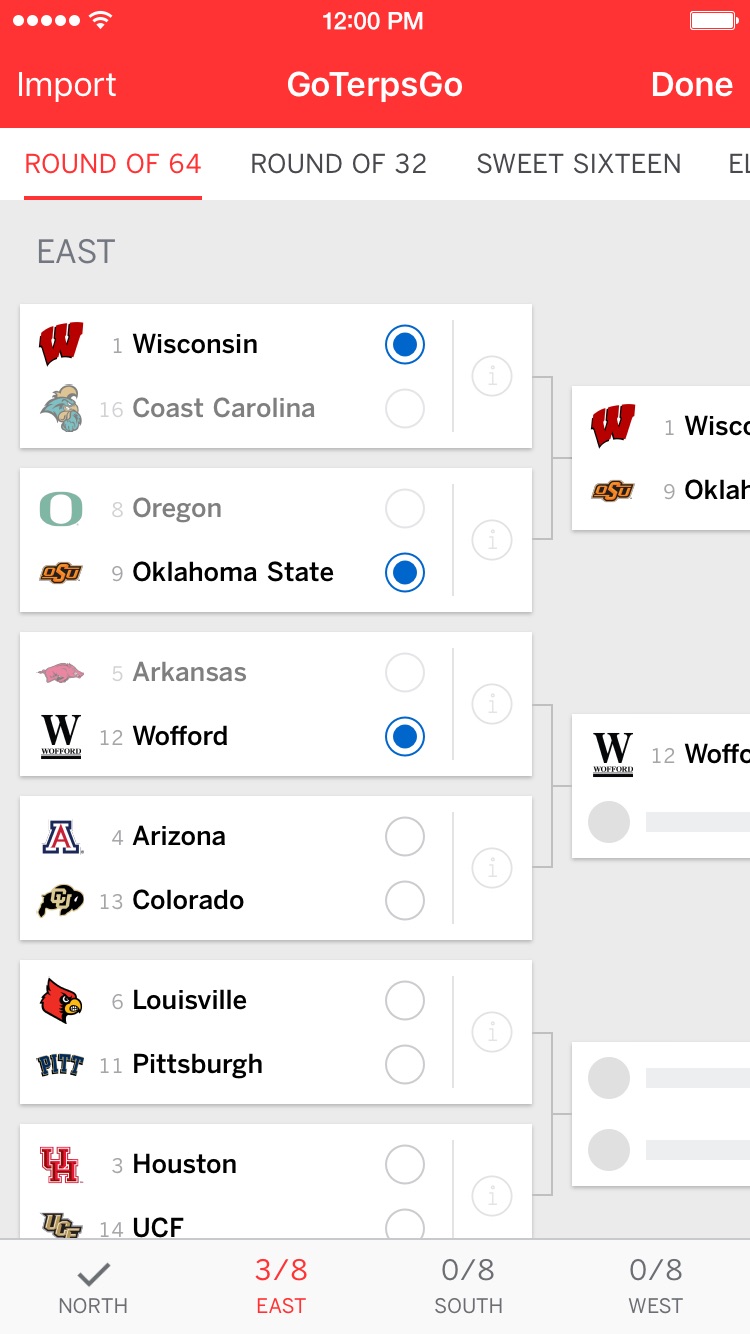750x1334 pixels.
Task: Pick Colorado radio button
Action: pos(405,900)
